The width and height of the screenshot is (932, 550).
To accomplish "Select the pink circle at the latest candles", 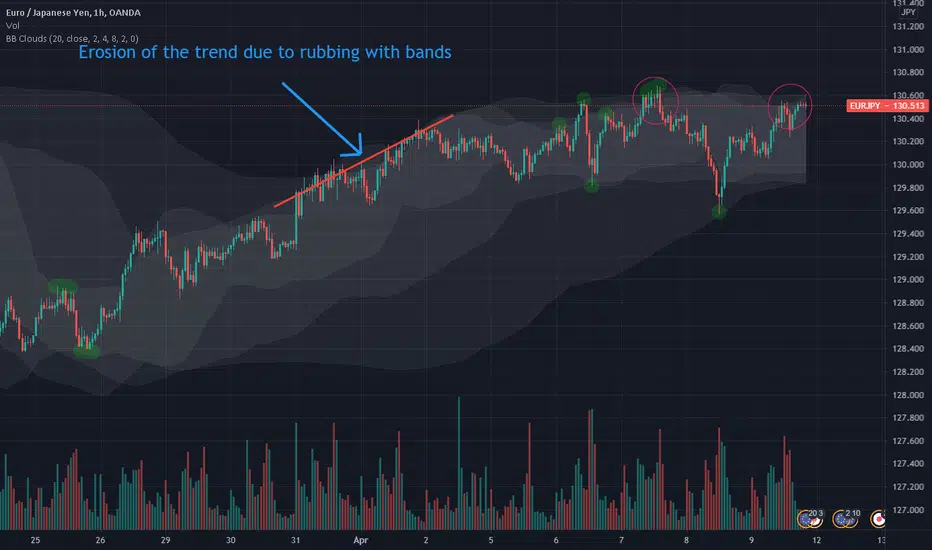I will pyautogui.click(x=790, y=106).
